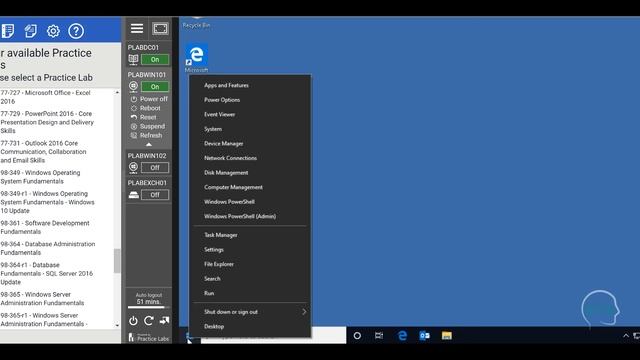Click the PLABEXCH01 server device icon
The image size is (640, 360).
point(133,195)
